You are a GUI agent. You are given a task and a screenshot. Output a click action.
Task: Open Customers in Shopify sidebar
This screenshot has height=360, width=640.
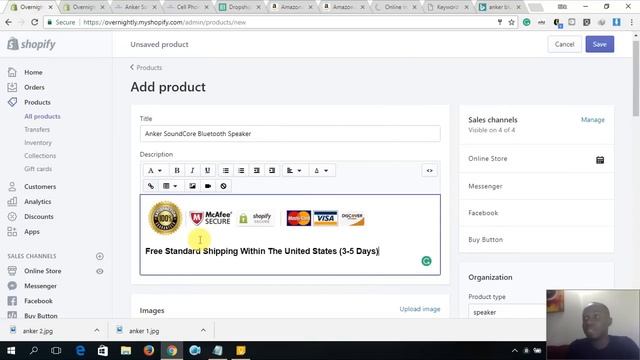point(40,187)
